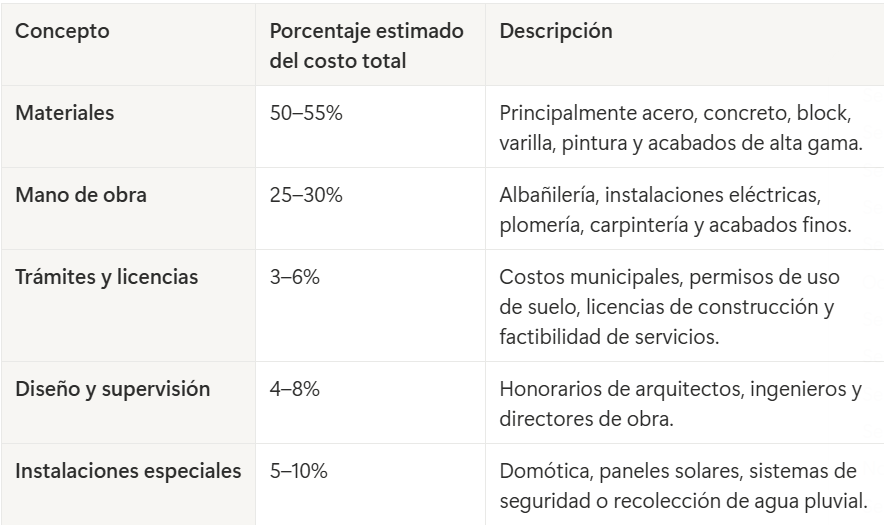Click the 'Concepto' column header
Image resolution: width=884 pixels, height=525 pixels.
[63, 31]
